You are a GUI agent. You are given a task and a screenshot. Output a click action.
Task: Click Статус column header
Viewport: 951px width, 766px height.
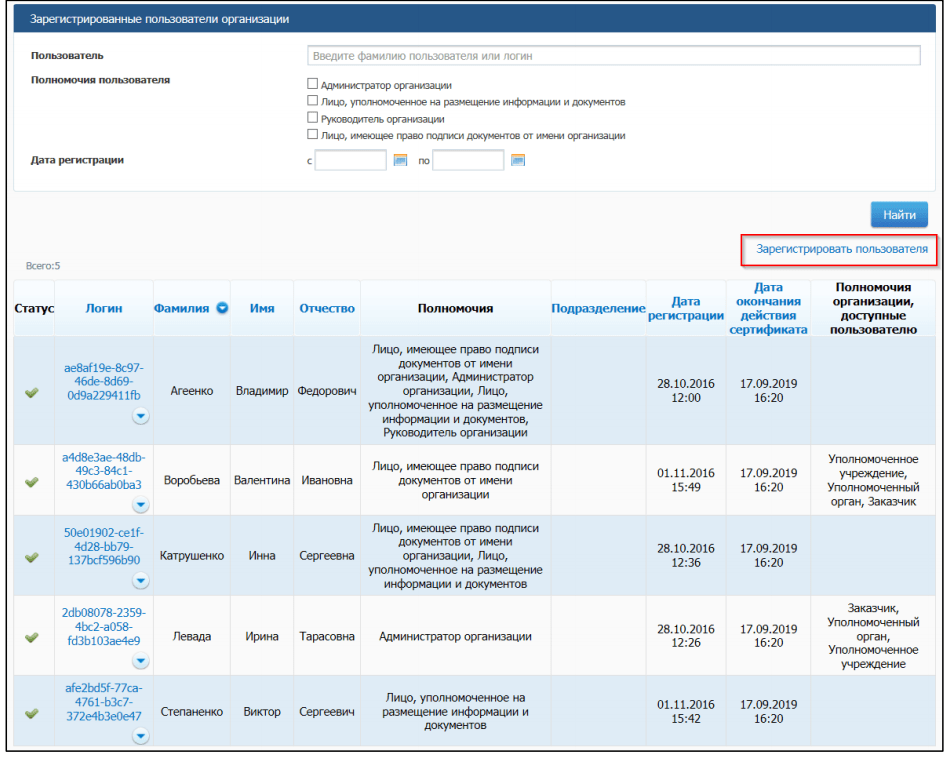coord(34,308)
